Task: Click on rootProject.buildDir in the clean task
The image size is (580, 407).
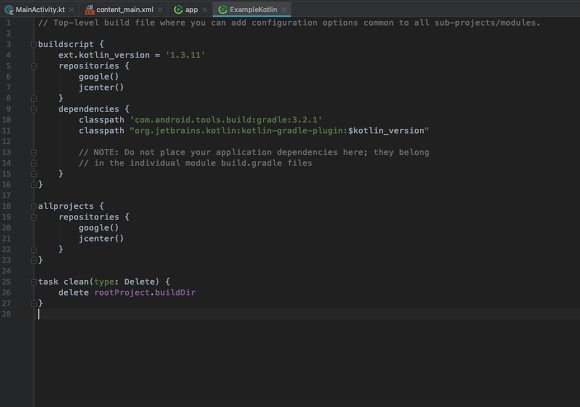Action: [145, 293]
